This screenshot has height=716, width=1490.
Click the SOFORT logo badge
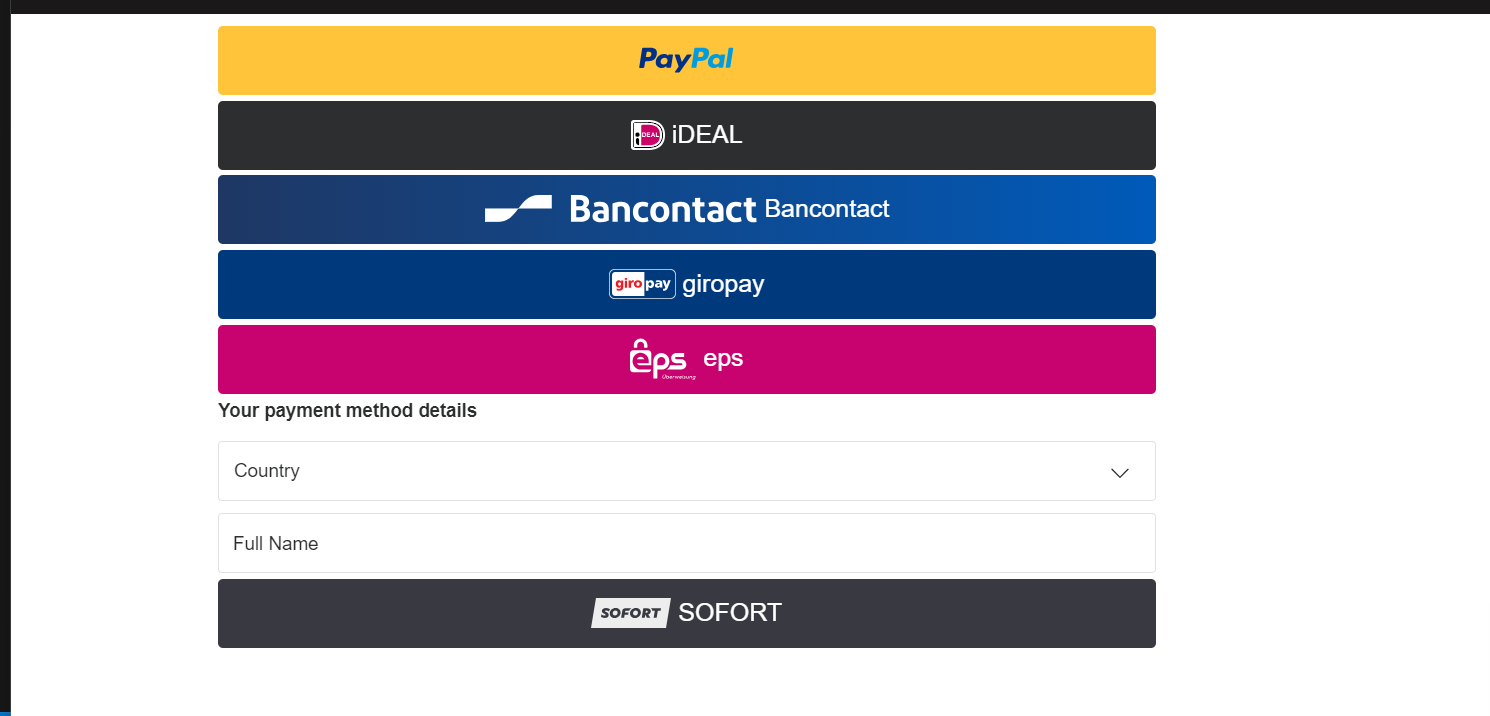(630, 613)
